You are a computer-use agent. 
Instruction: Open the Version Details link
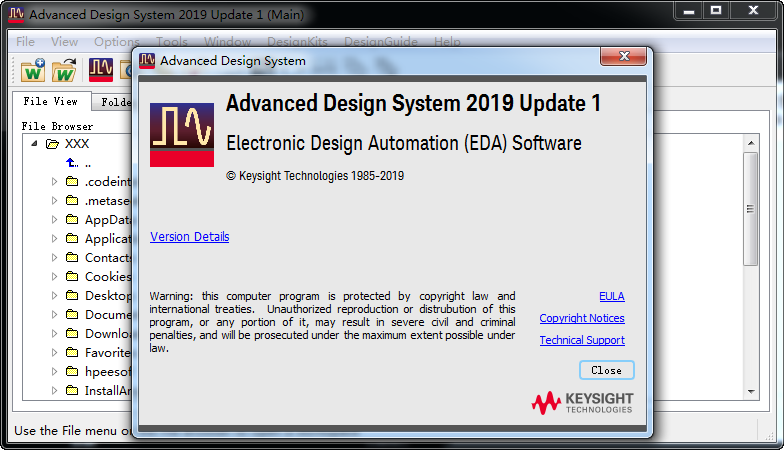[190, 236]
